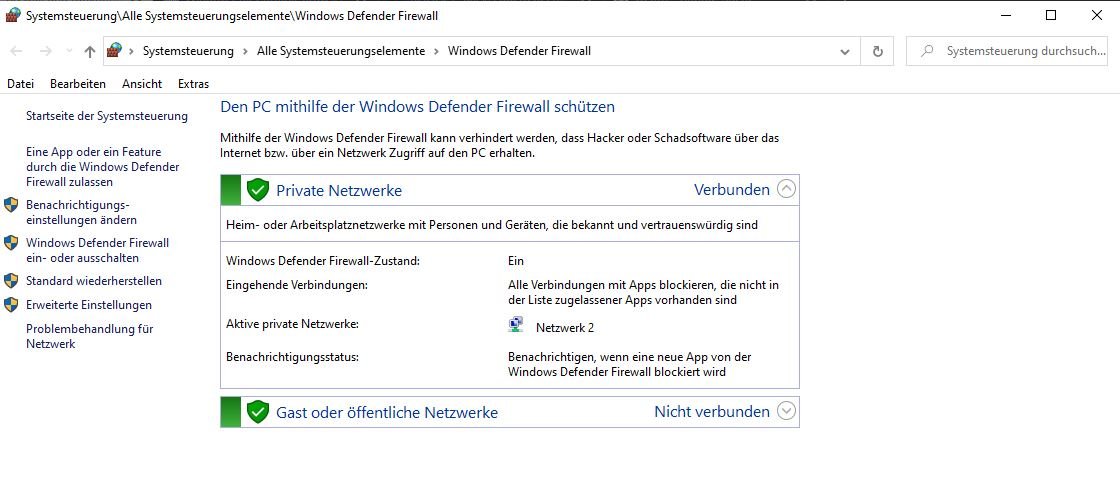The height and width of the screenshot is (479, 1120).
Task: Click the back navigation arrow
Action: [16, 51]
